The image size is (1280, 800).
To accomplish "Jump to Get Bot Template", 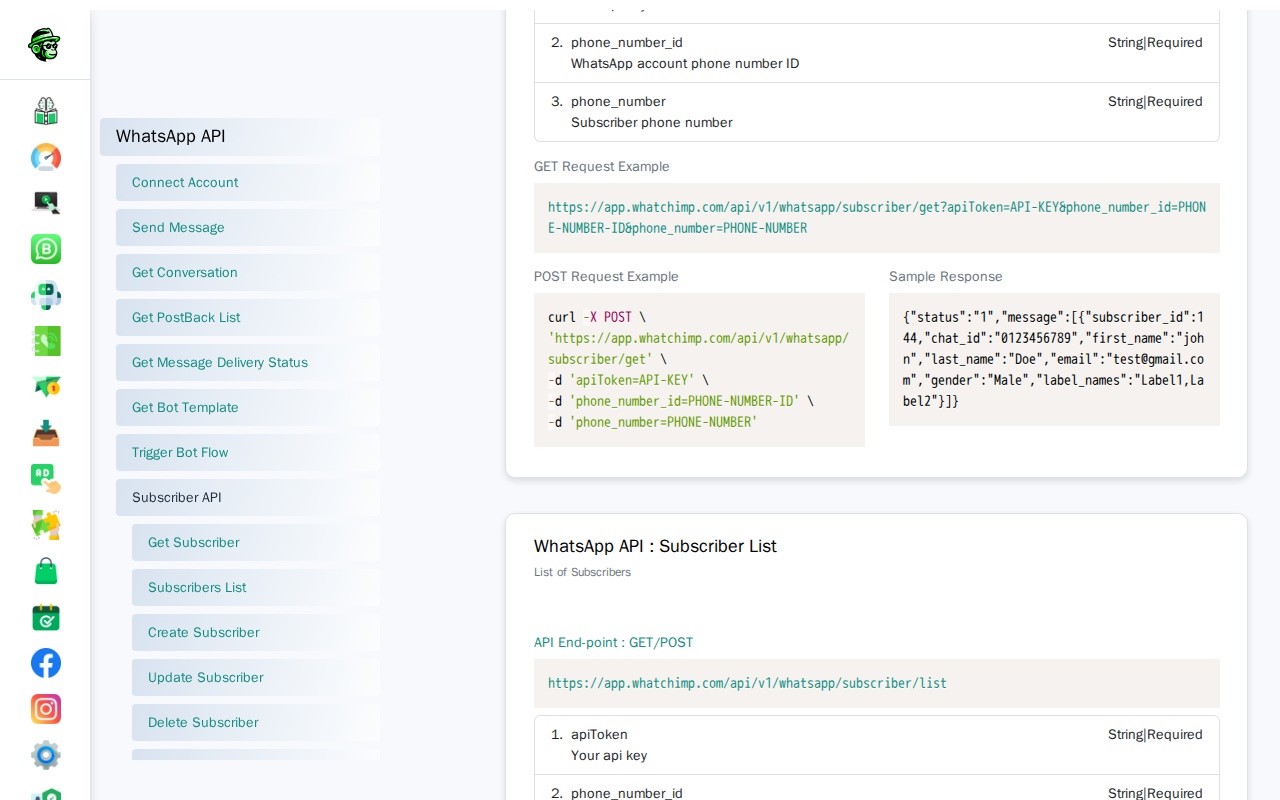I will point(248,408).
